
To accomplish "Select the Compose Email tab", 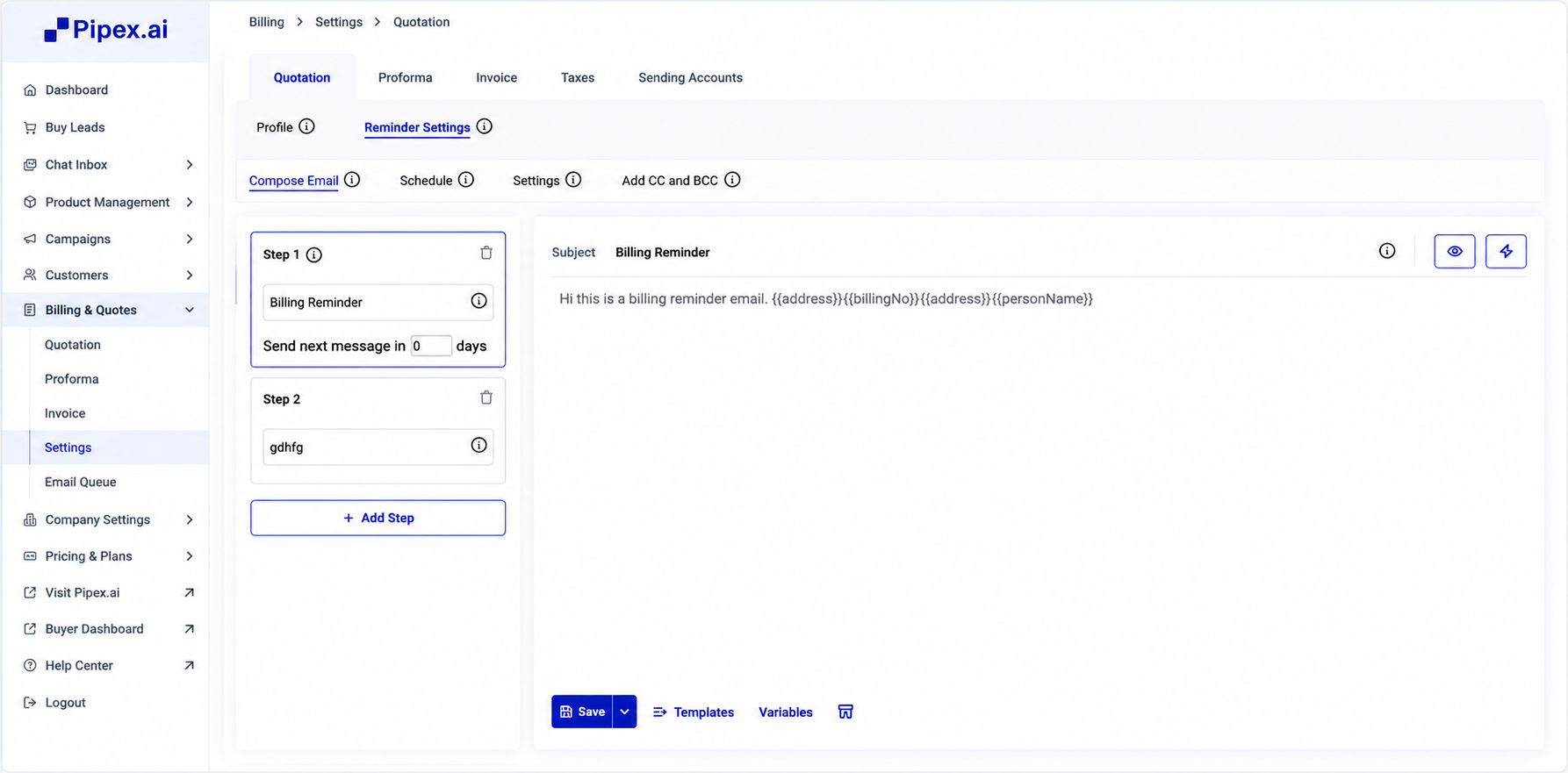I will pos(293,181).
